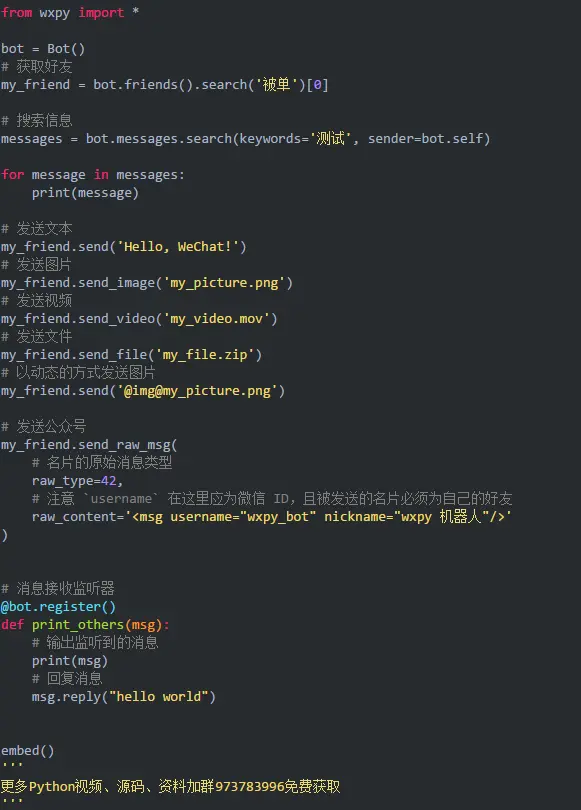Screen dimensions: 581x810
Task: Click the comment '# 输出监听到的消息'
Action: (95, 643)
